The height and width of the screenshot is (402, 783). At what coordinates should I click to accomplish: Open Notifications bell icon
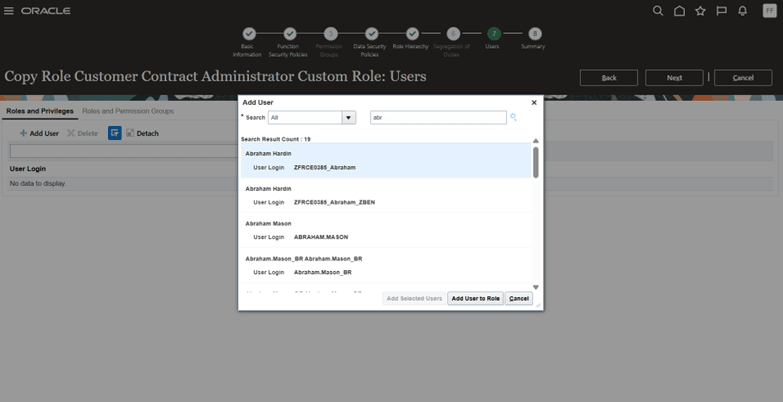coord(743,10)
